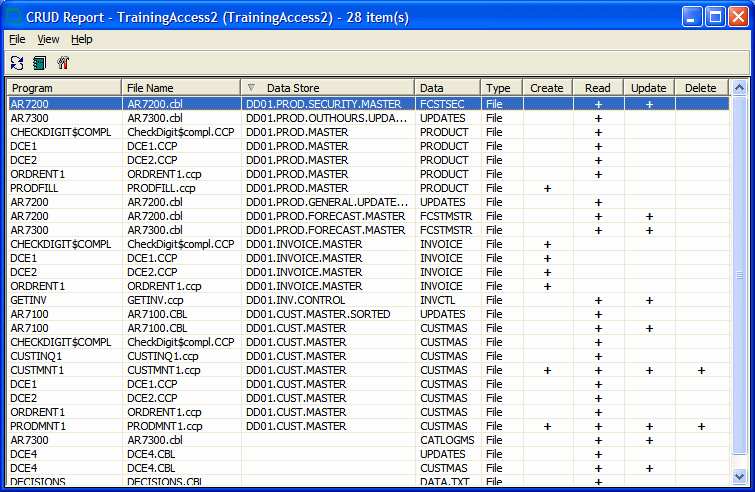Sort by the File Name column header

point(180,88)
